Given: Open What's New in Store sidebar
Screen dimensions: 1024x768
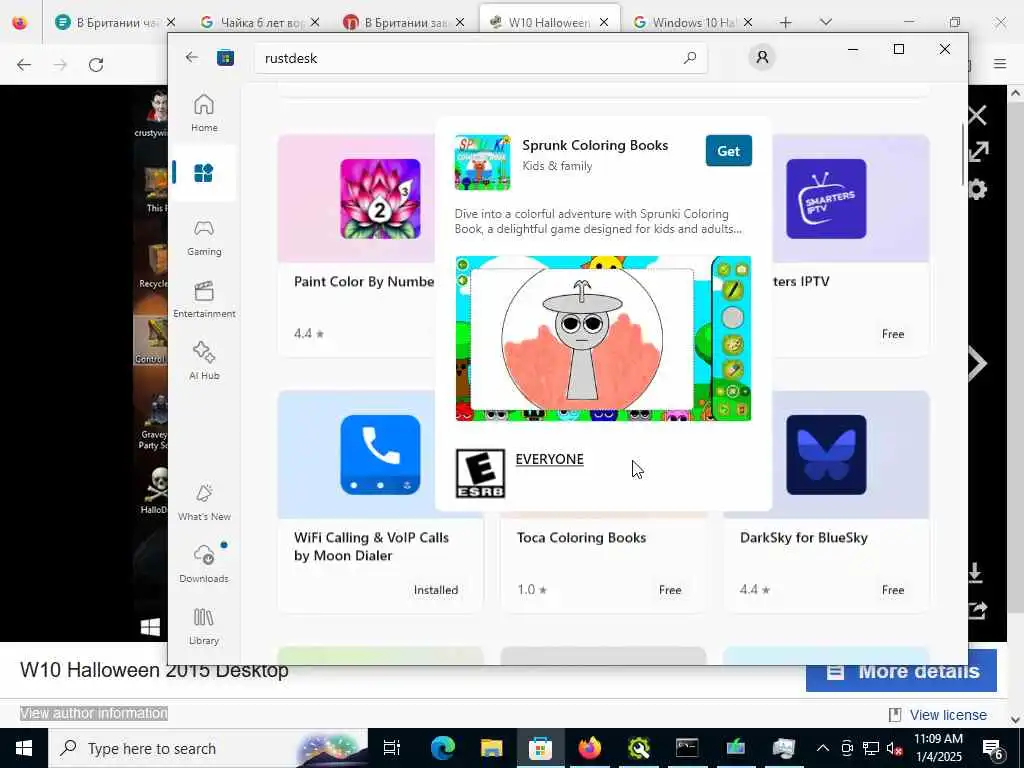Looking at the screenshot, I should pos(204,502).
